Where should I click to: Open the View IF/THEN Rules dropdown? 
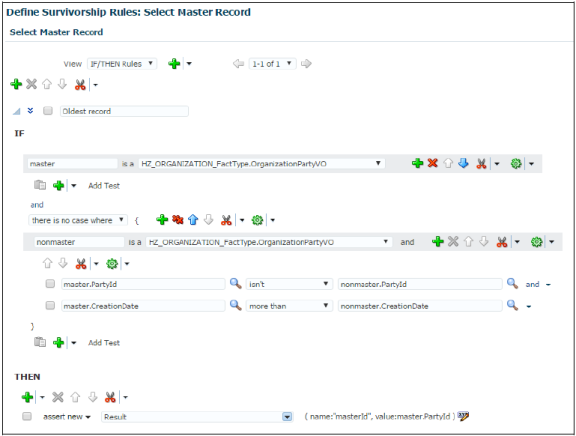tap(122, 64)
